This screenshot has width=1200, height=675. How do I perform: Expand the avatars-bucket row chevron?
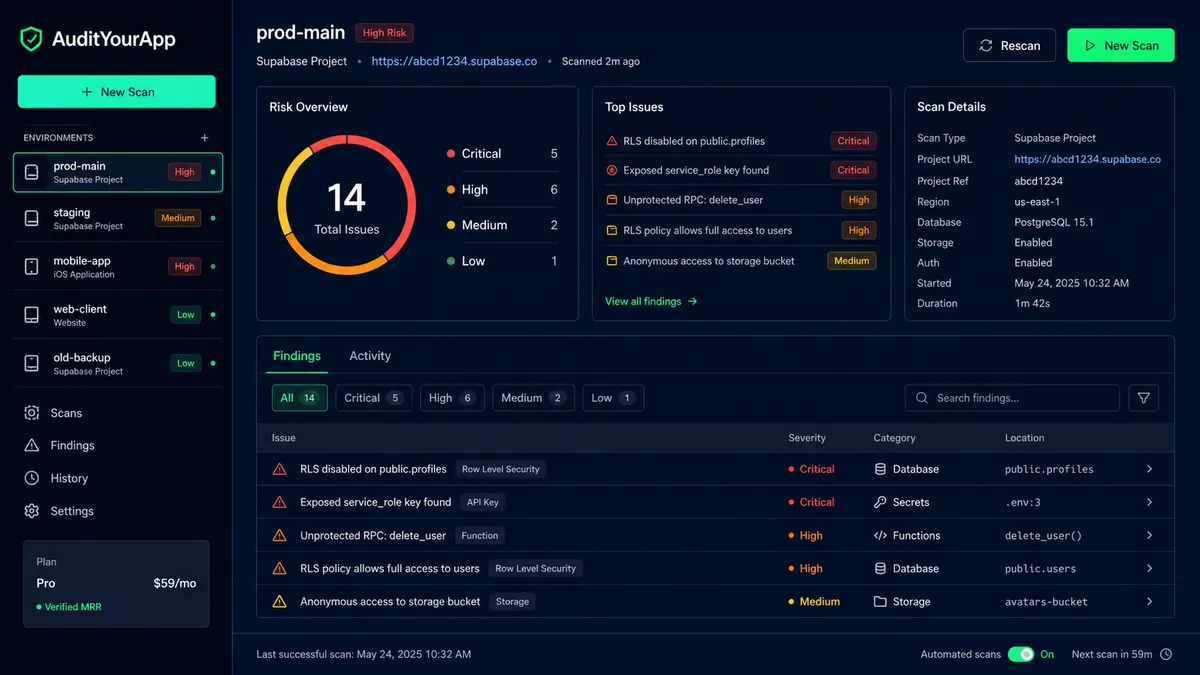point(1150,602)
